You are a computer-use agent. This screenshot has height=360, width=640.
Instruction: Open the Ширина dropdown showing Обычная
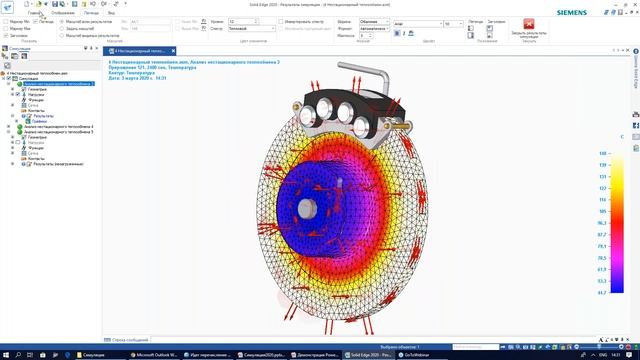click(x=374, y=21)
